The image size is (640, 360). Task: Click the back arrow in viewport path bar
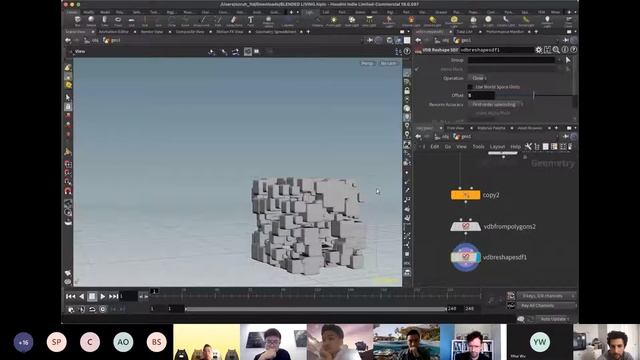click(x=68, y=40)
